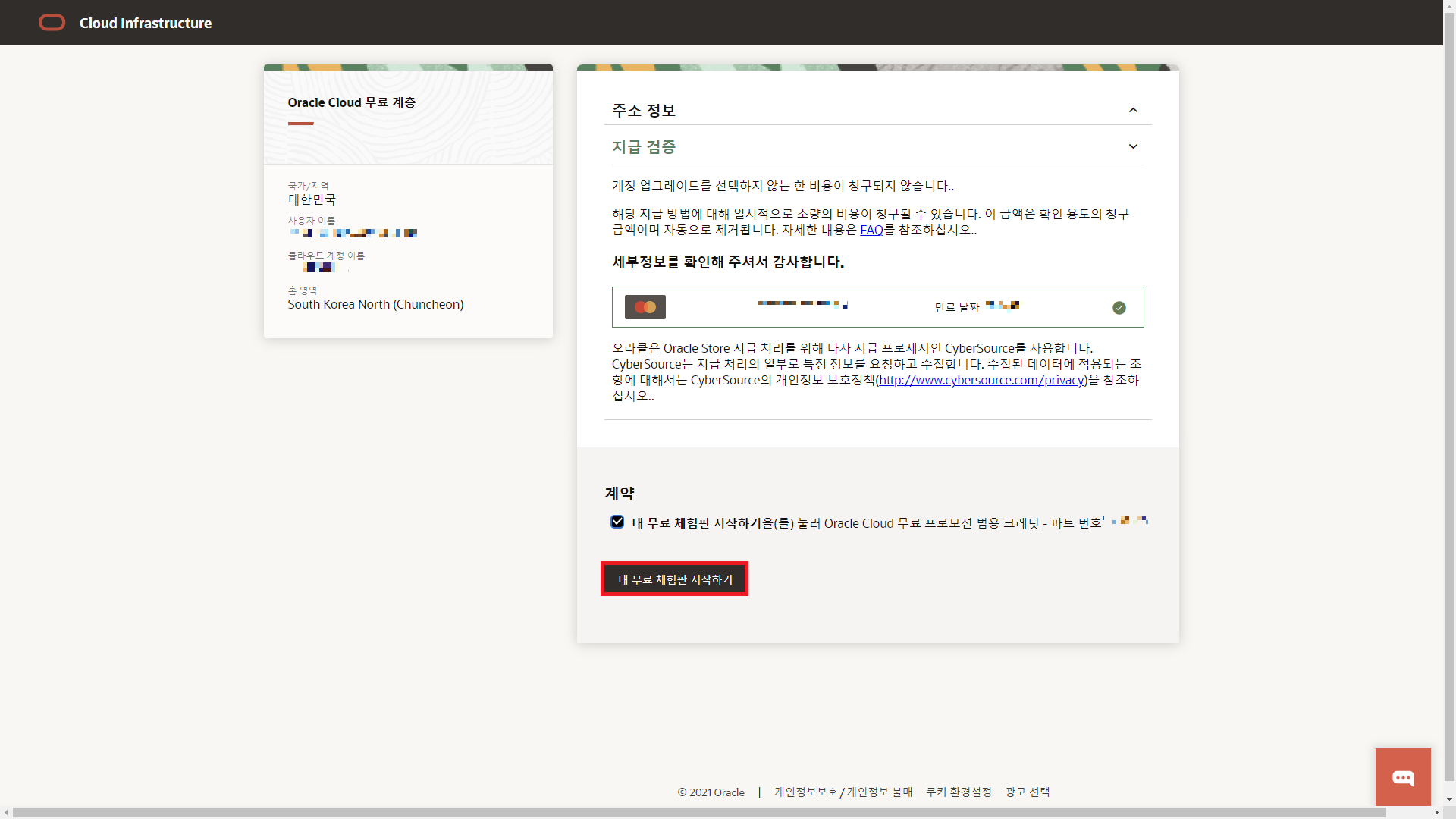Click the Mastercard card icon
This screenshot has width=1456, height=819.
click(645, 307)
